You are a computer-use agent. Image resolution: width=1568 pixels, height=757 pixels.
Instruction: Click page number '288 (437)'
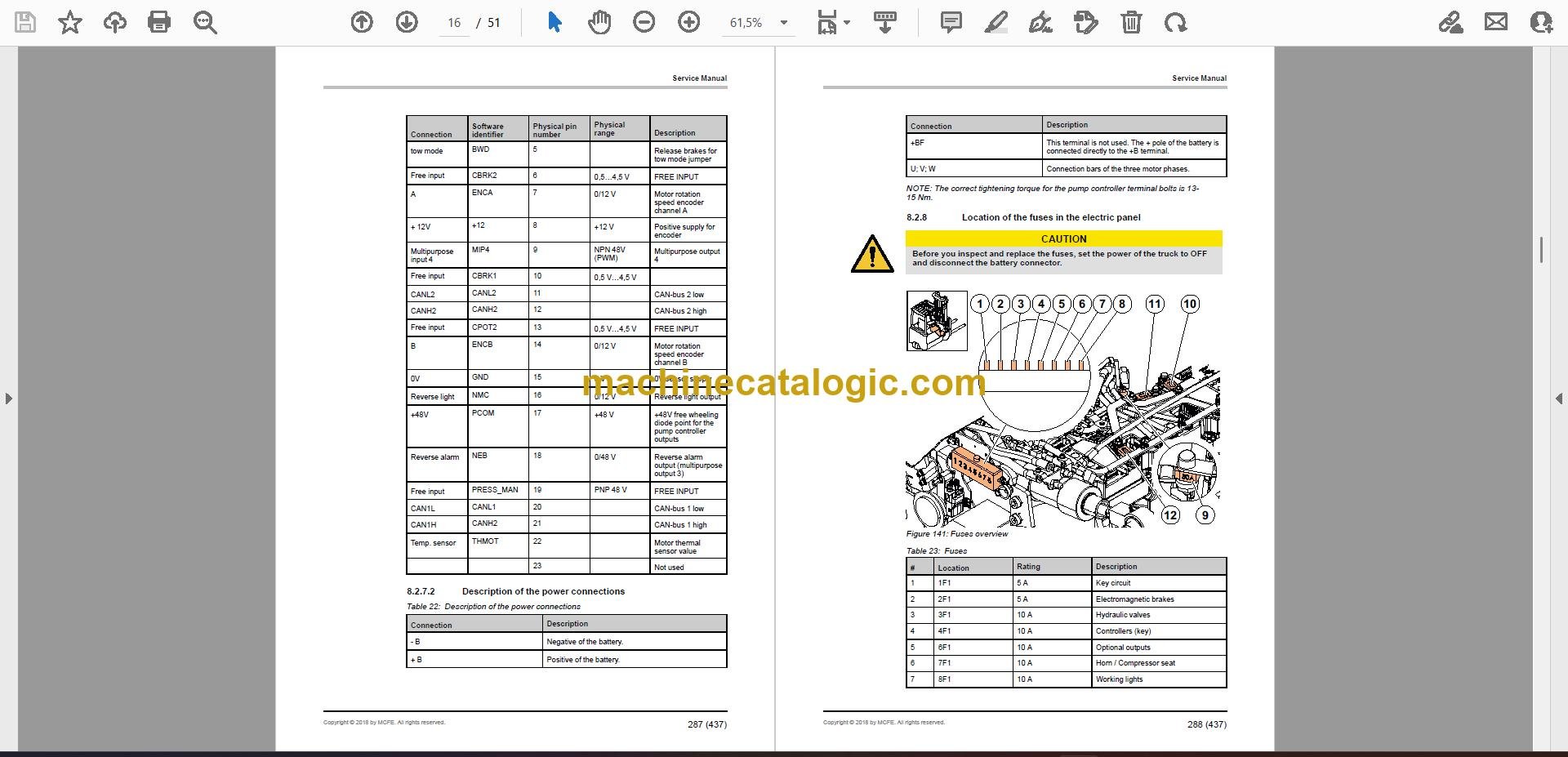pos(1206,724)
